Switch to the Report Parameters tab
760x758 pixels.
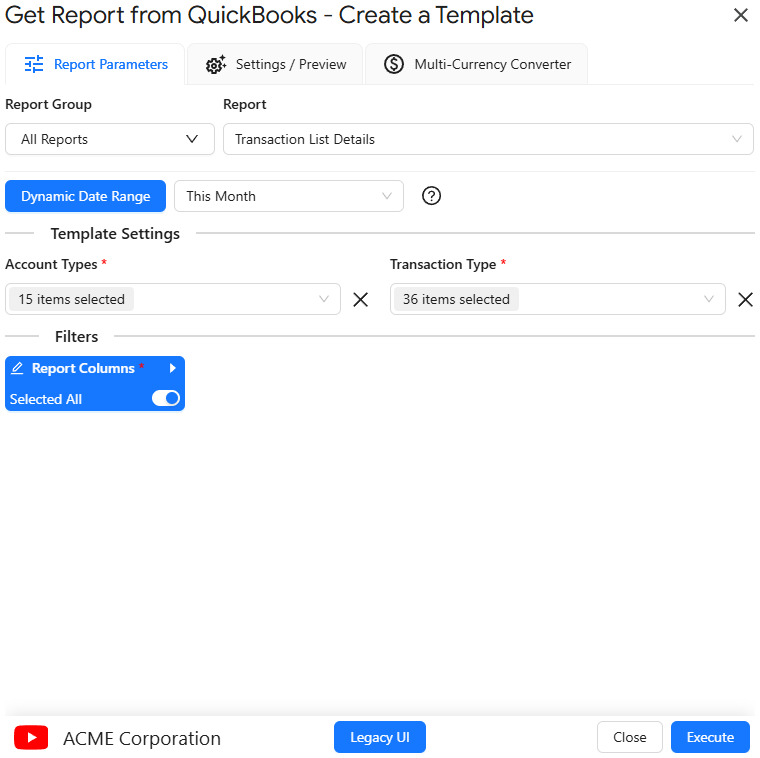click(x=95, y=64)
